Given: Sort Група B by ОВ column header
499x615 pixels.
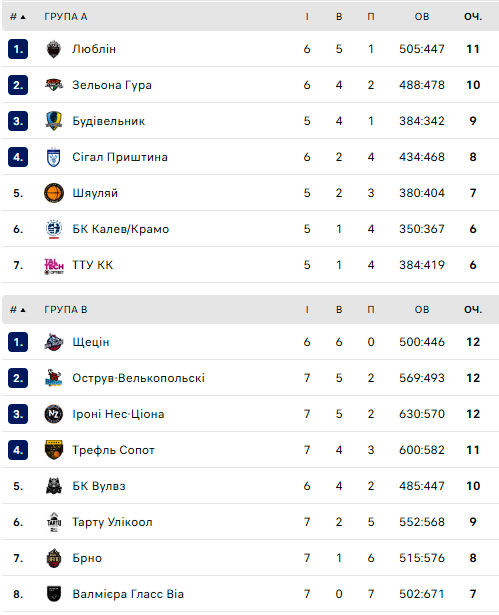Looking at the screenshot, I should pos(422,309).
